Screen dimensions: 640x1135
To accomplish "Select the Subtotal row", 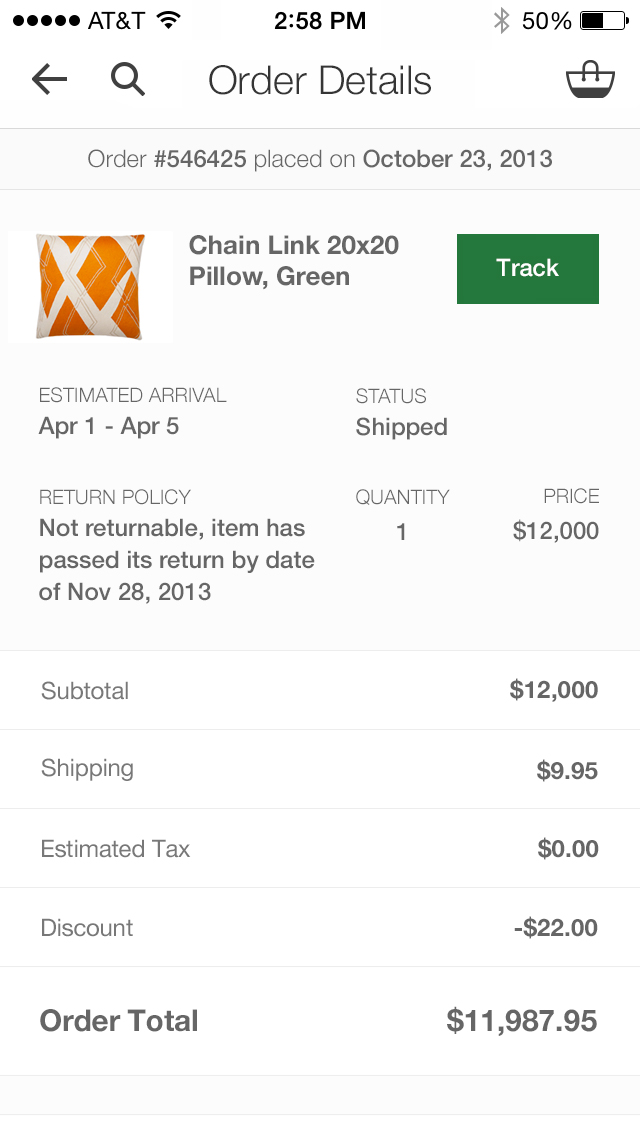I will pos(320,690).
